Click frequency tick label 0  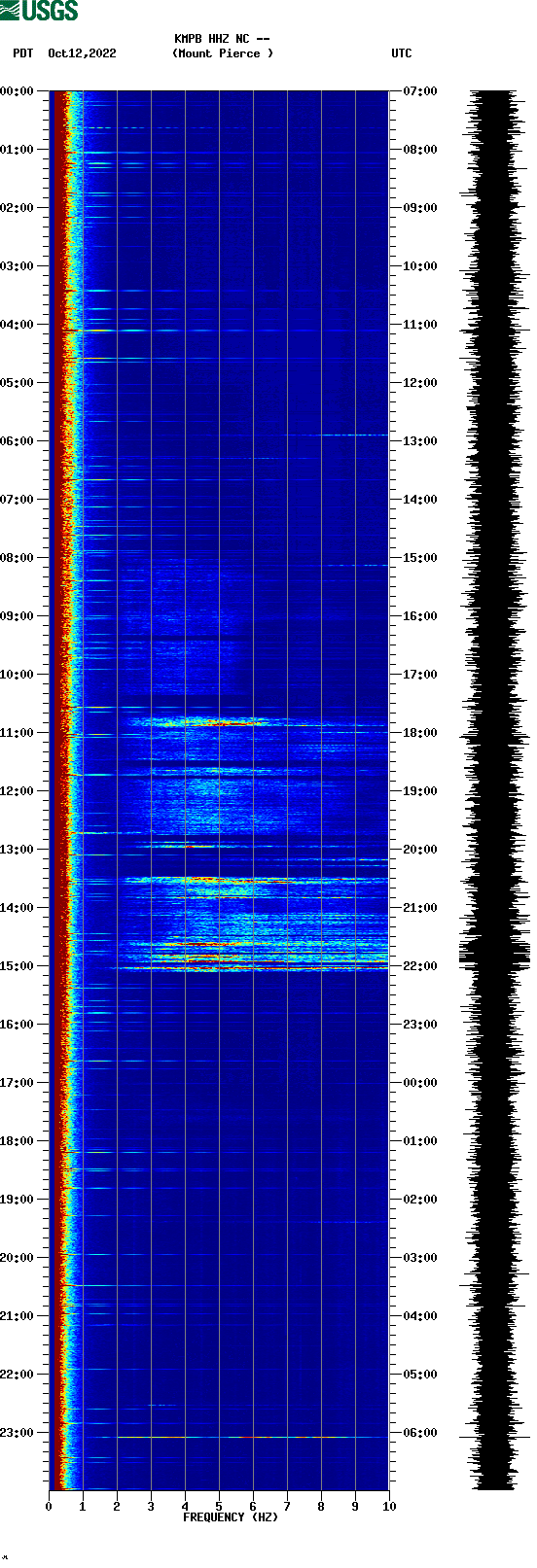click(x=49, y=1507)
